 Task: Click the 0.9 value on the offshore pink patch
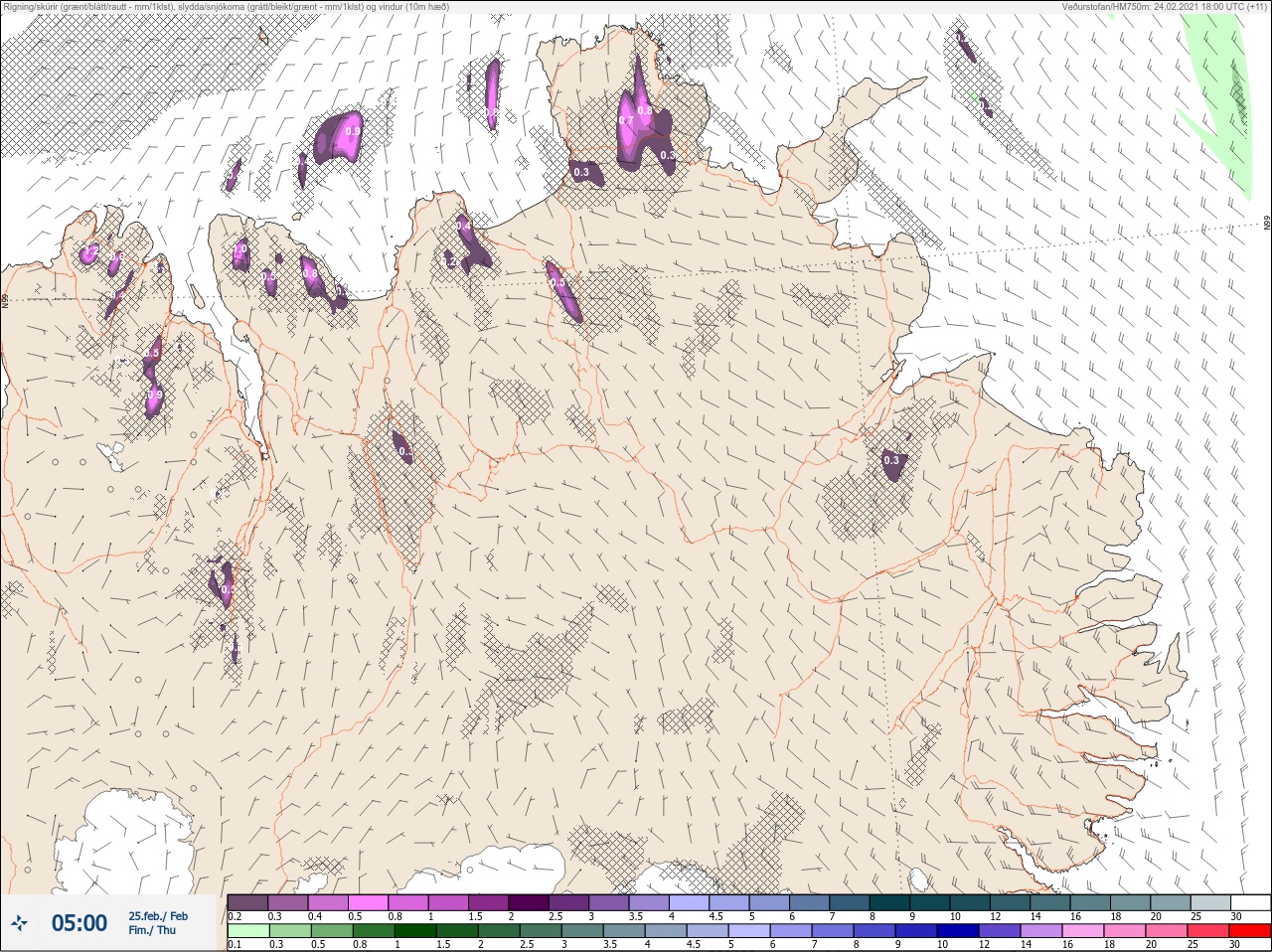(x=352, y=131)
